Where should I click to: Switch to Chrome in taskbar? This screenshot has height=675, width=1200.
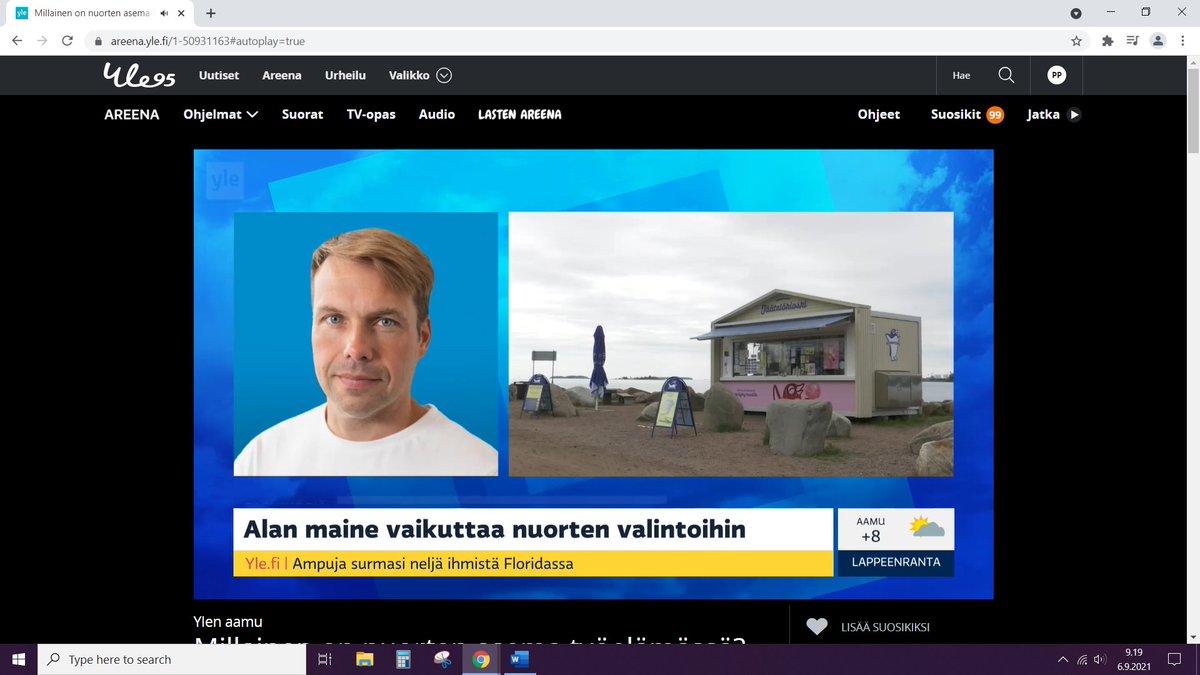(481, 659)
